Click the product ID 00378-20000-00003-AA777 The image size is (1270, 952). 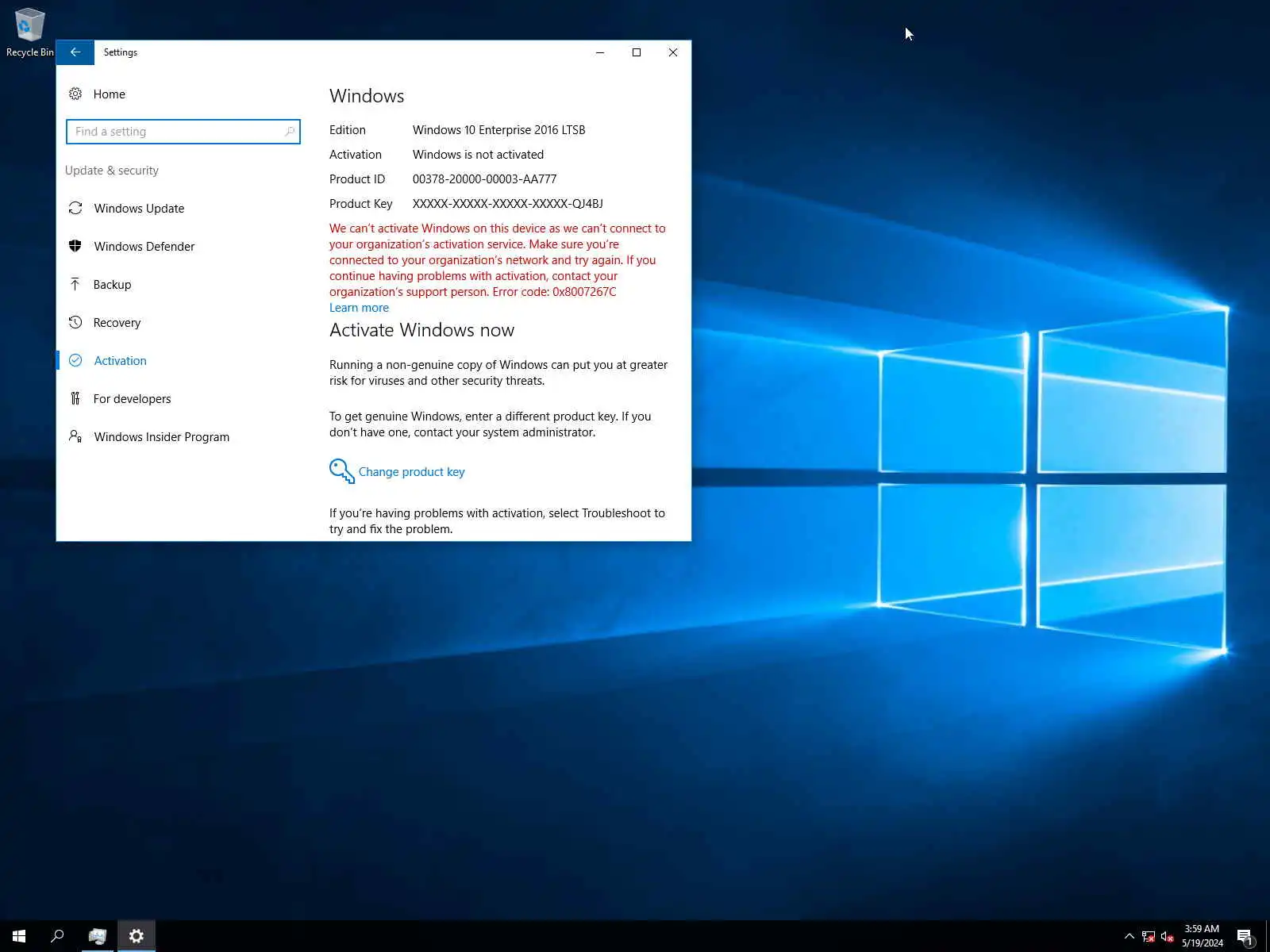click(x=484, y=179)
